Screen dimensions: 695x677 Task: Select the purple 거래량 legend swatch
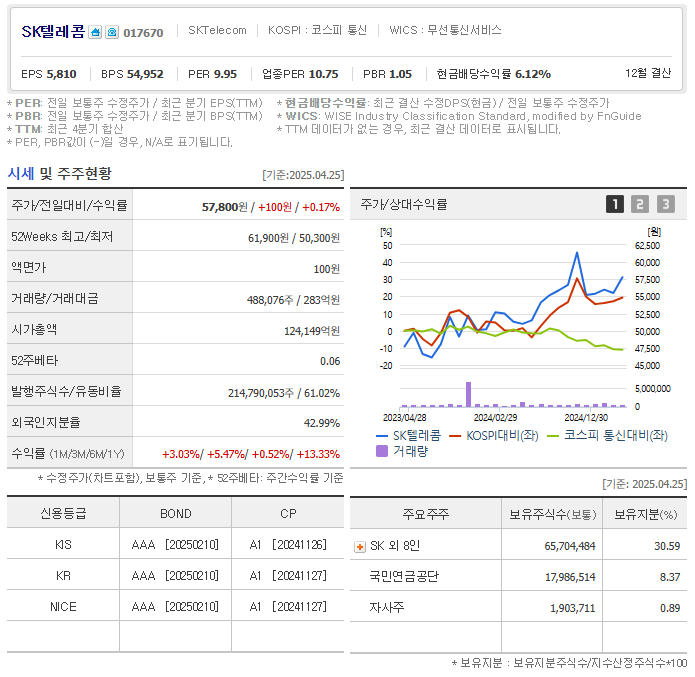point(382,451)
